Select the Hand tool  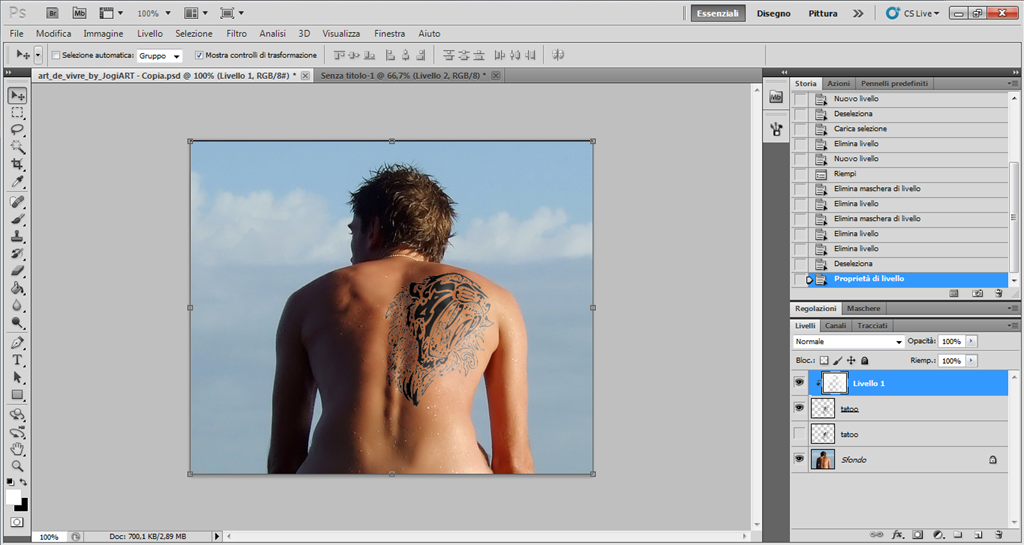pos(18,448)
